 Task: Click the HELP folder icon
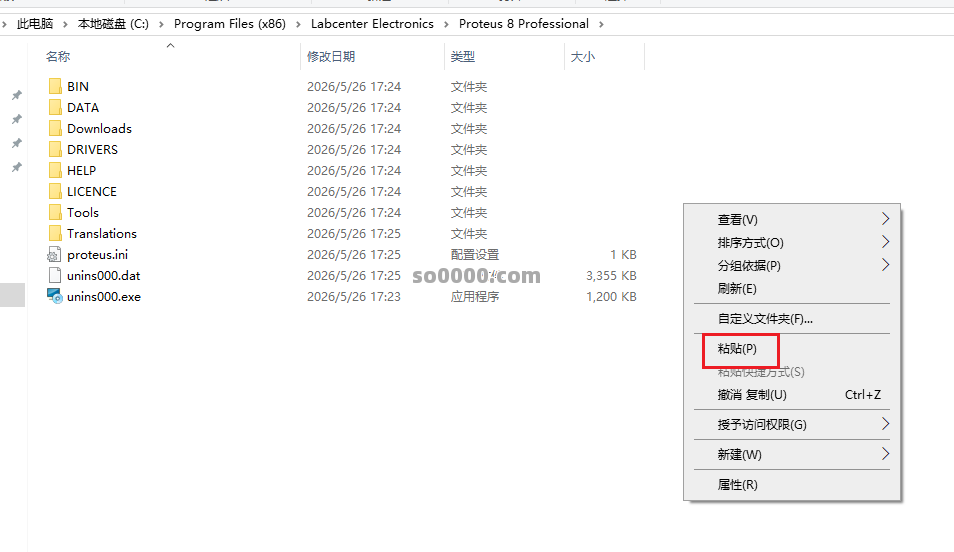[x=55, y=170]
